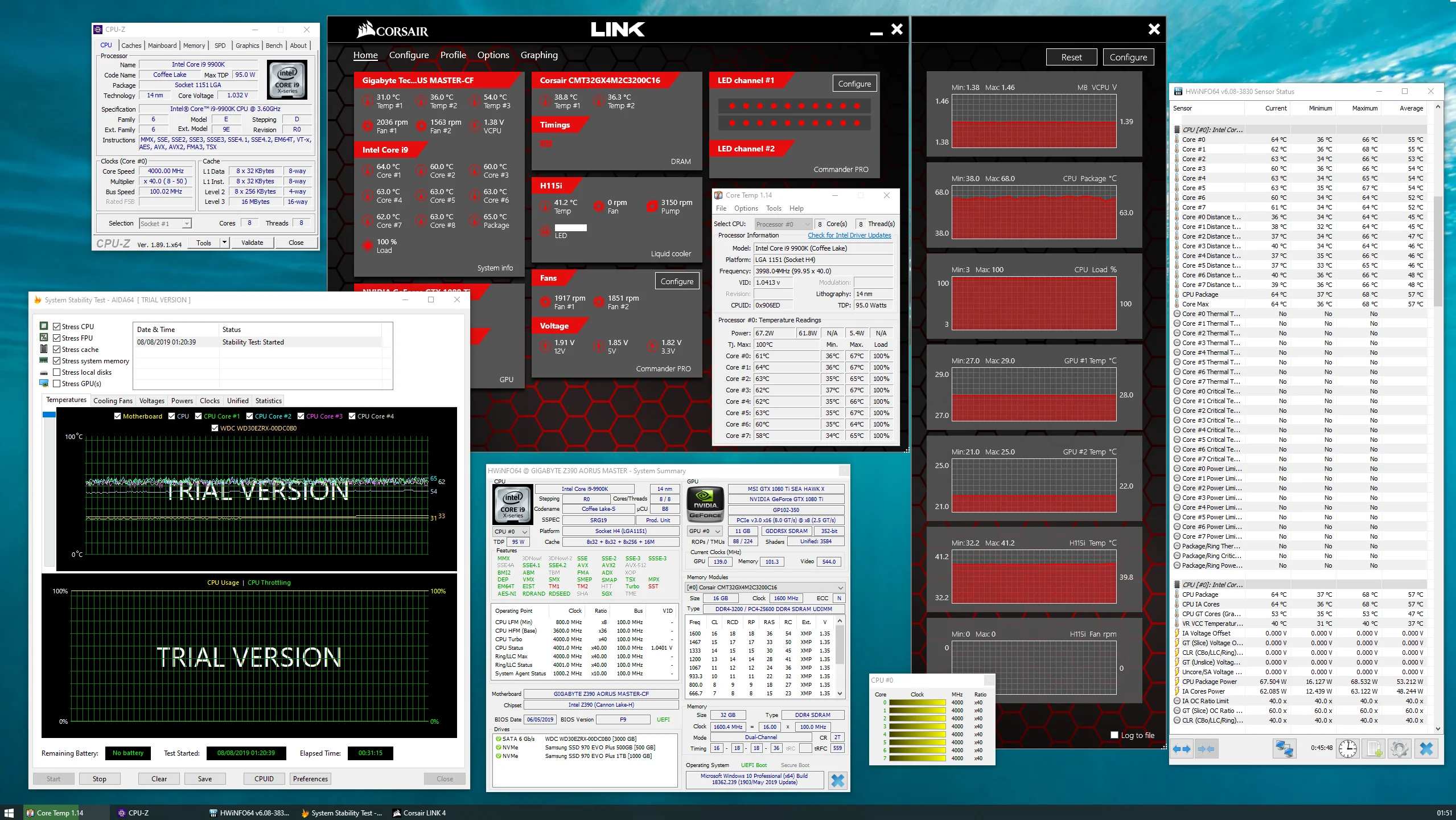
Task: Click HWiNFO Sensor Status vertical scrollbar
Action: (x=1438, y=251)
